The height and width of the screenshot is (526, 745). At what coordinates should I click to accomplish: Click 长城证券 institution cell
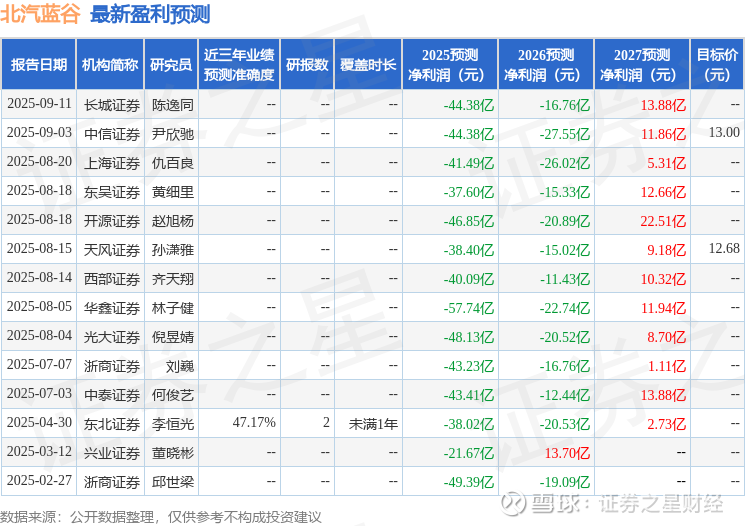coord(112,105)
